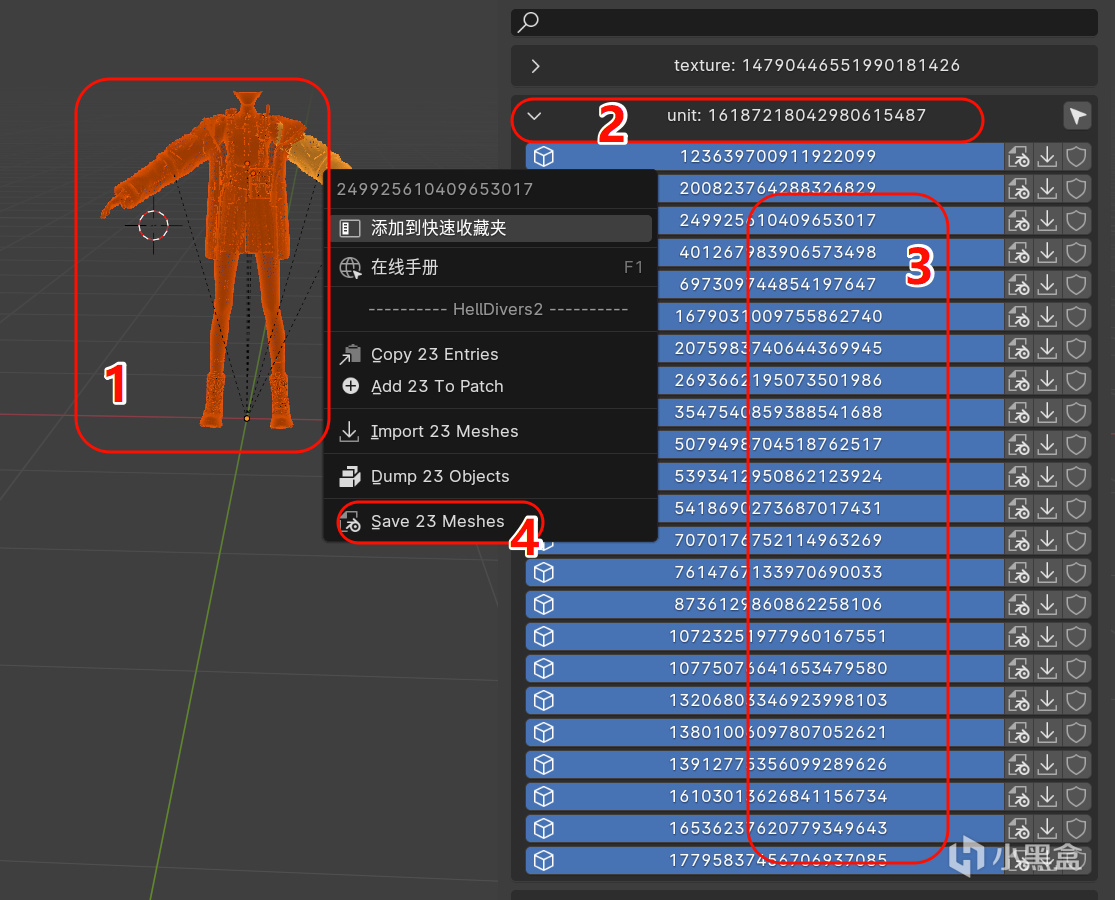
Task: Click the texture 14790446551990181426 header label
Action: [x=817, y=65]
